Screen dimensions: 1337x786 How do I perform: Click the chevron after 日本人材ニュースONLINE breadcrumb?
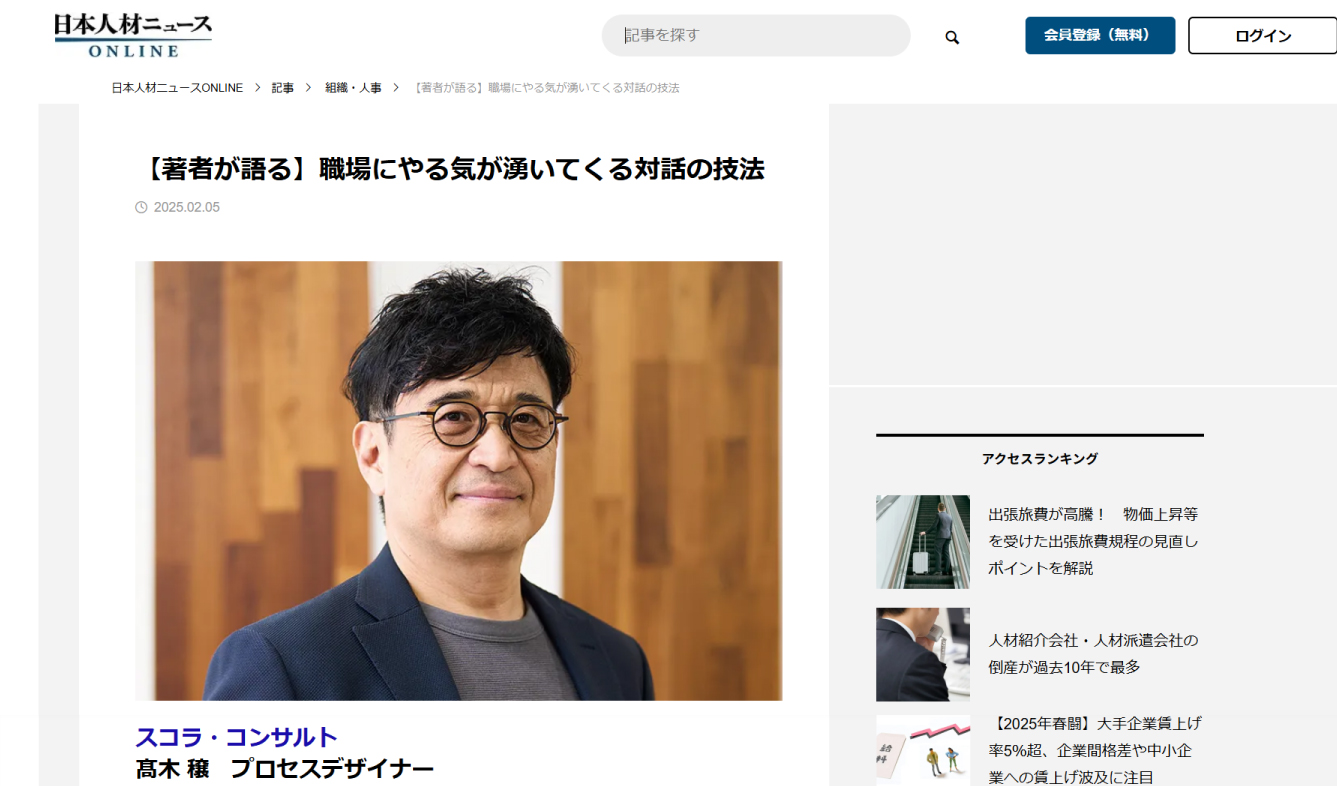[x=258, y=88]
